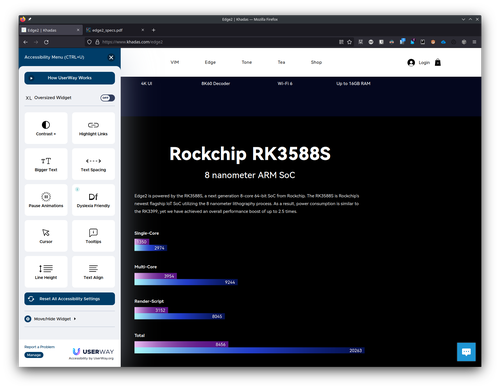Open the Report a Problem link

pyautogui.click(x=39, y=347)
